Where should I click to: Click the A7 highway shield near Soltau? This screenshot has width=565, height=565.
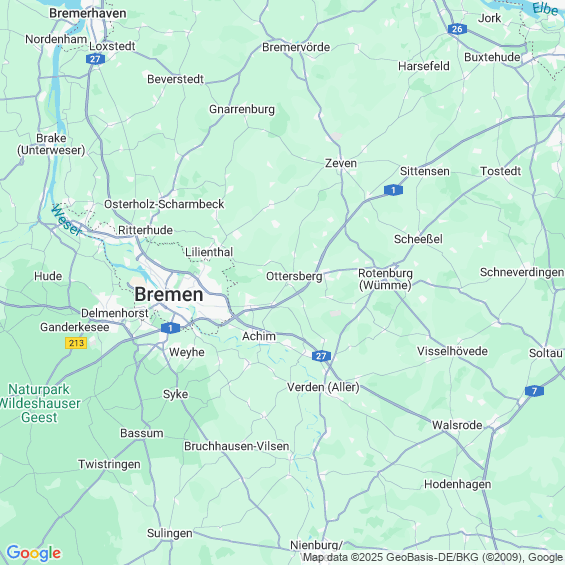[534, 391]
